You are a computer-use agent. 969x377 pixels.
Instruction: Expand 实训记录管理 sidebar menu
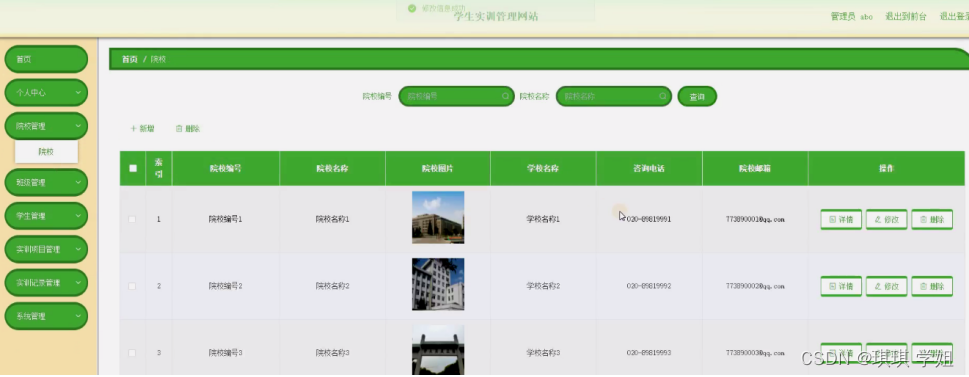click(46, 283)
